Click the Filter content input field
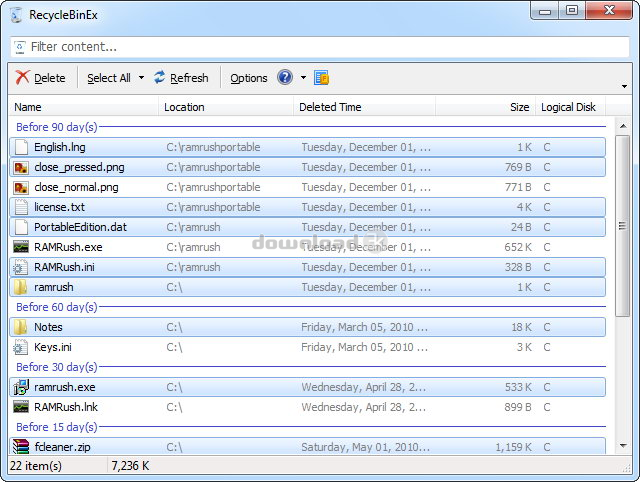This screenshot has height=482, width=640. pos(320,47)
